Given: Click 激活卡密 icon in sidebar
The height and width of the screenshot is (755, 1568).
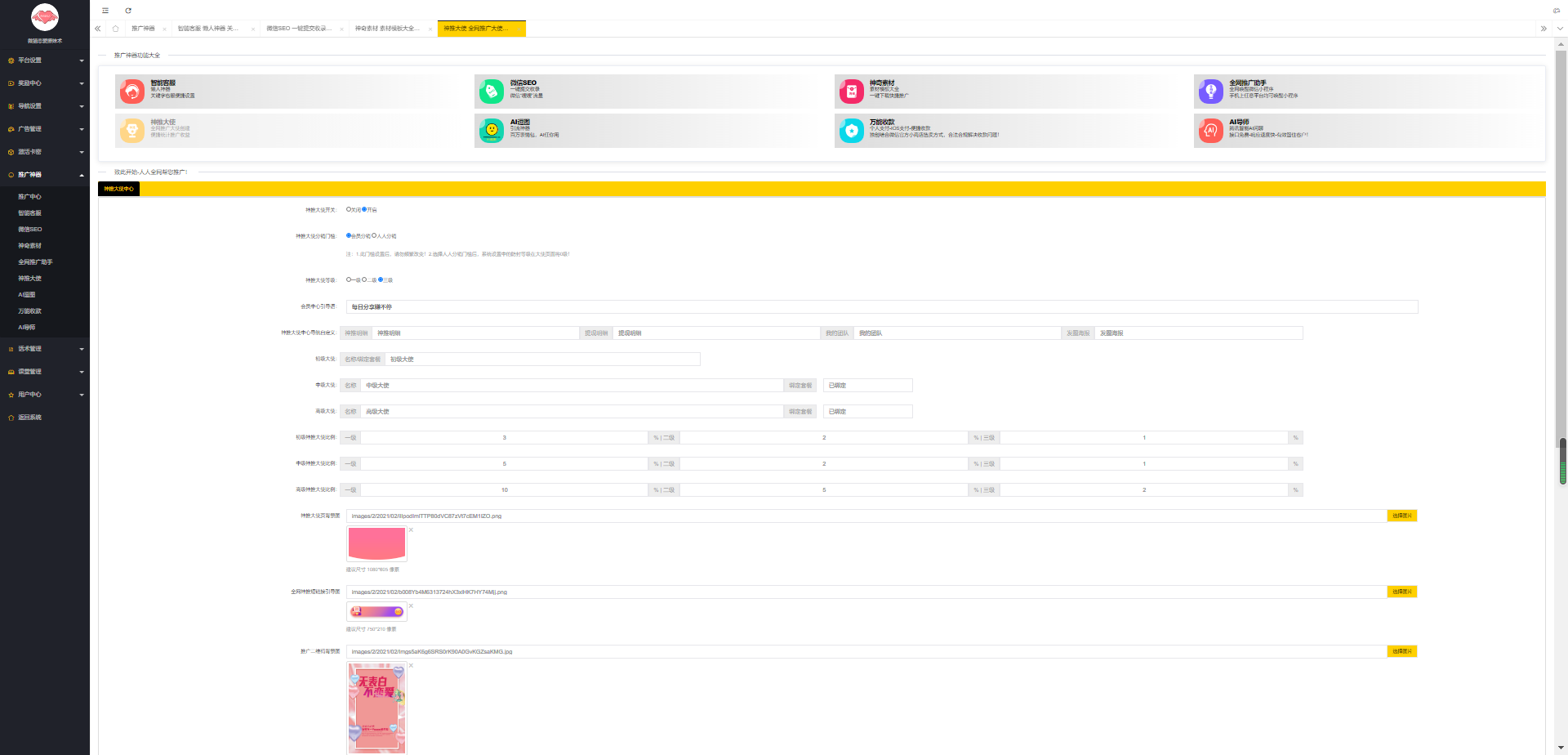Looking at the screenshot, I should pyautogui.click(x=11, y=152).
